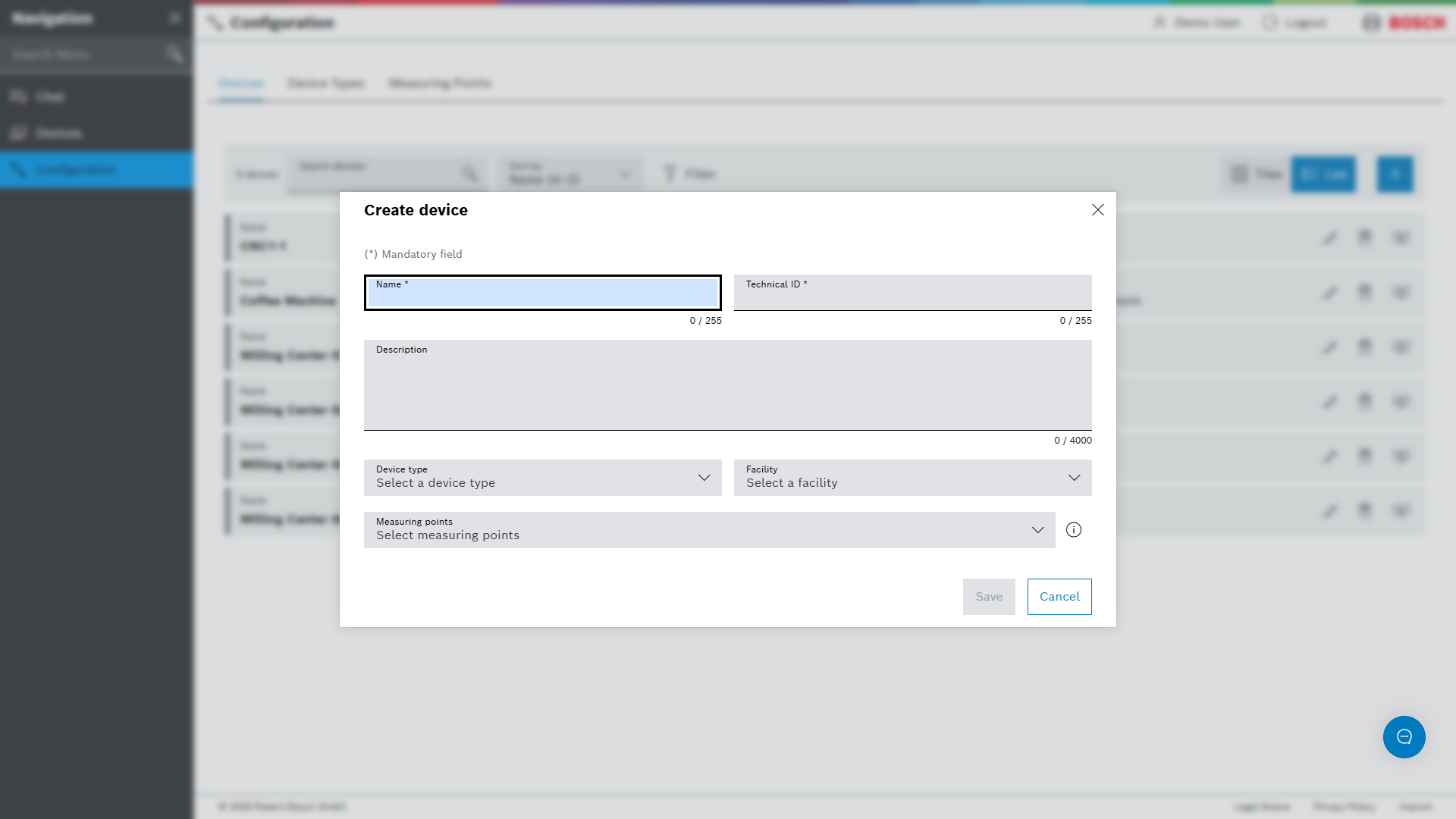Edit the Coffee Machine row pencil icon
Screen dimensions: 1456x819
[x=1329, y=293]
